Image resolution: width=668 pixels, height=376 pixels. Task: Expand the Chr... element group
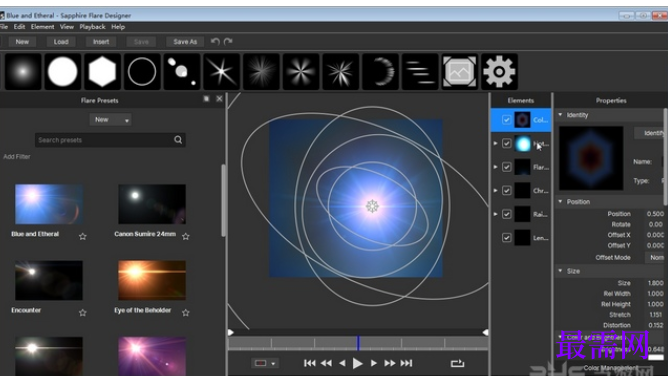[x=495, y=190]
